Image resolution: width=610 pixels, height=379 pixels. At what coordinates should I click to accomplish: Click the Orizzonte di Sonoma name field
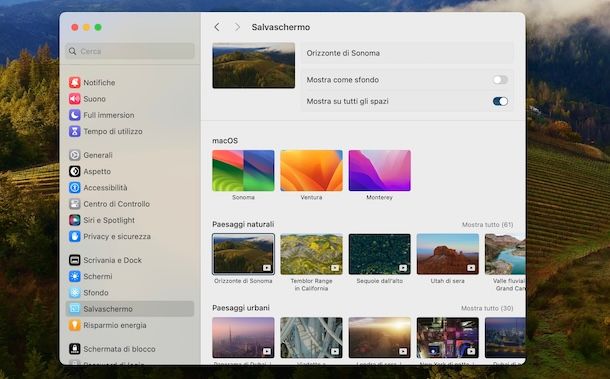pos(407,53)
